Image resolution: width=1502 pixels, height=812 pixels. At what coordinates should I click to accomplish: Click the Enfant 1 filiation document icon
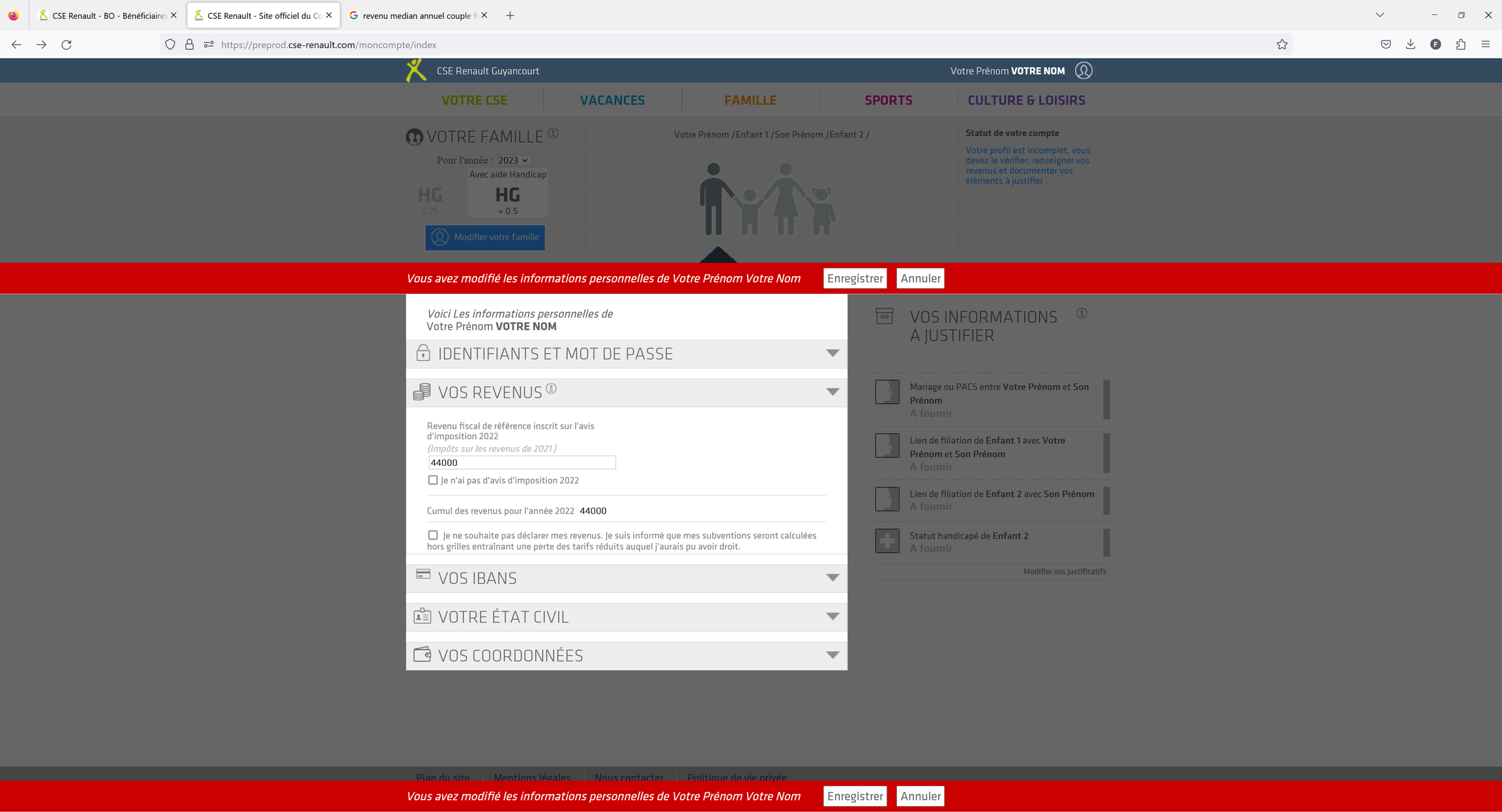click(x=887, y=445)
